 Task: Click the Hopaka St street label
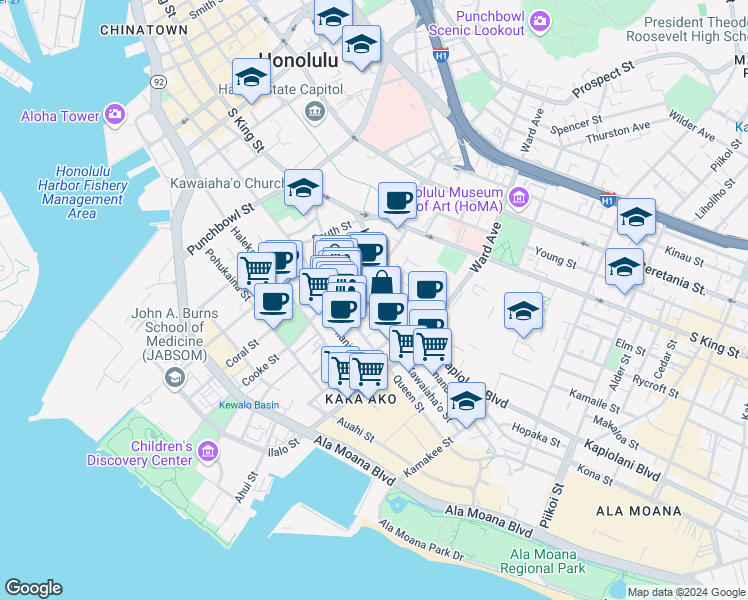[x=536, y=435]
